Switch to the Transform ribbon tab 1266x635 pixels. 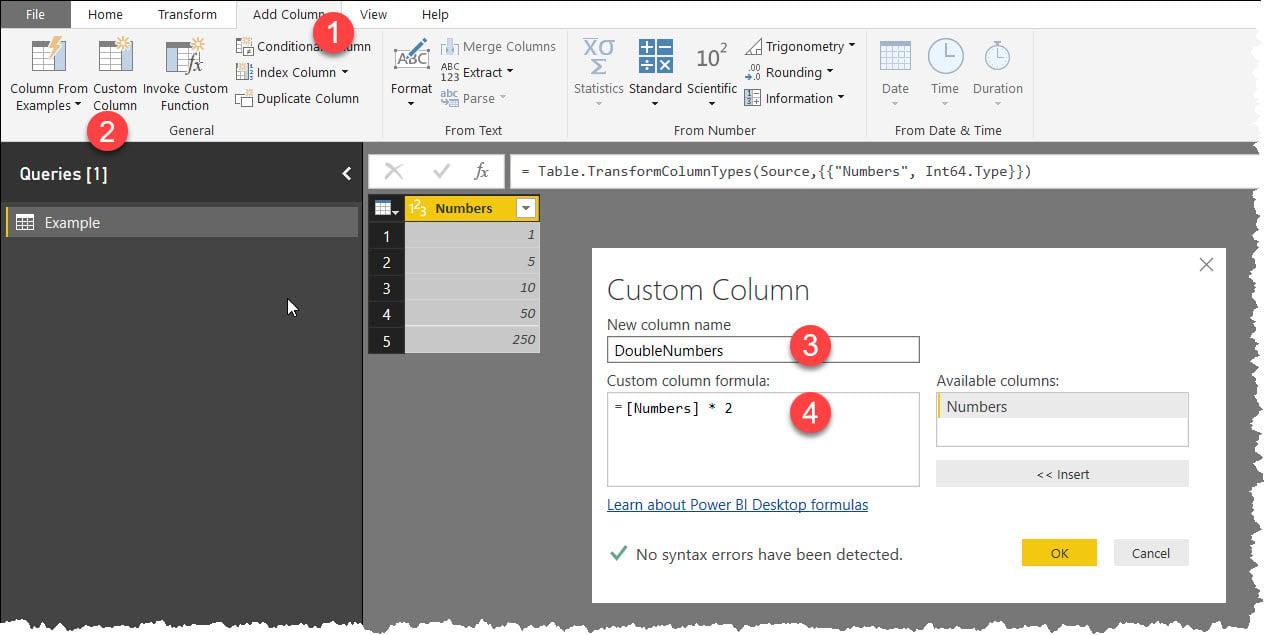coord(187,14)
